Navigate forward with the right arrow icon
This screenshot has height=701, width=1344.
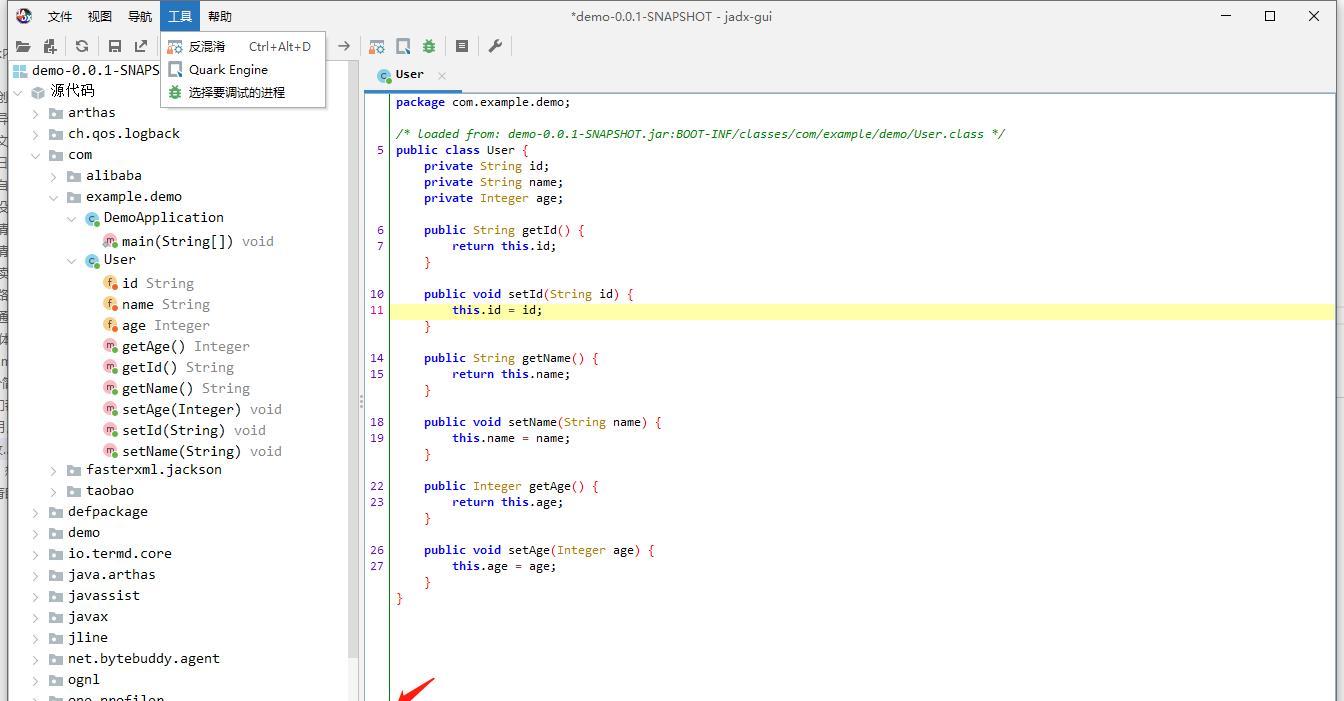[x=344, y=46]
